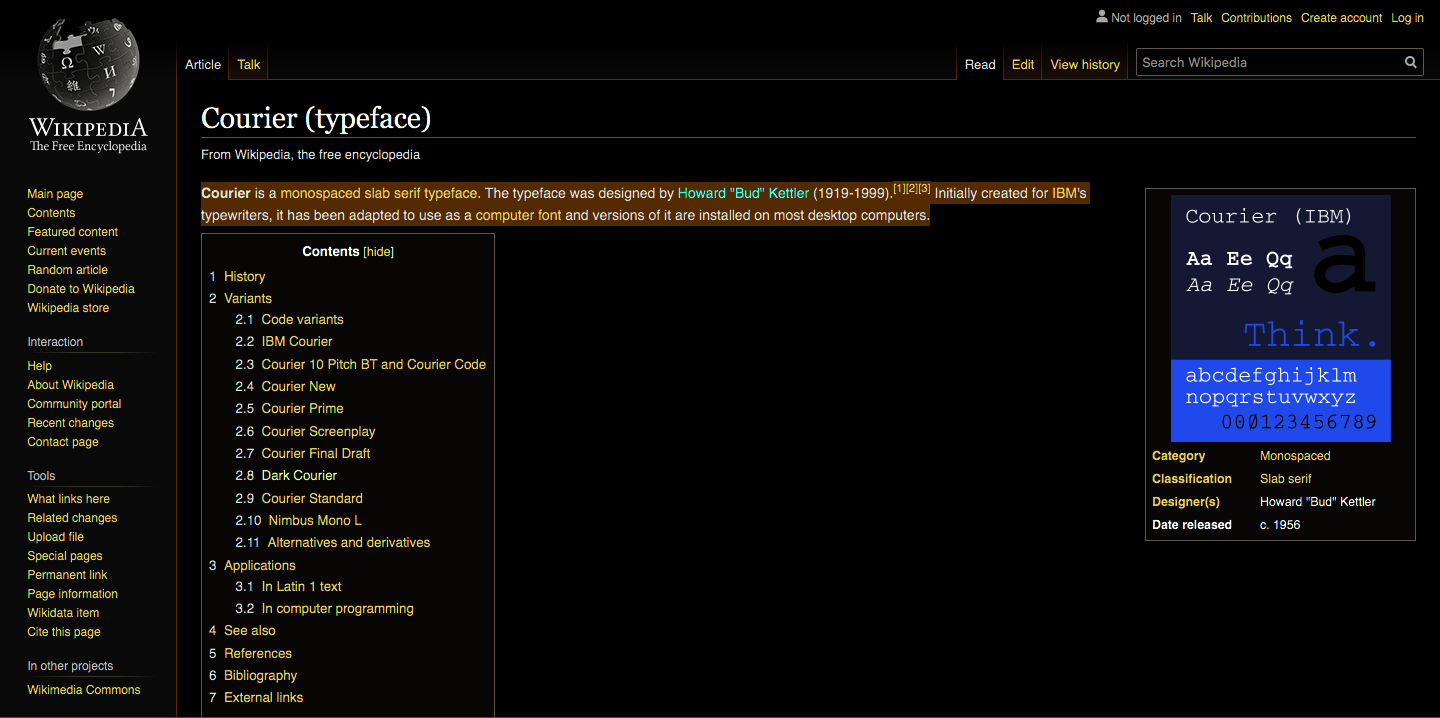Open Related changes
Screen dimensions: 1440x718
coord(72,518)
